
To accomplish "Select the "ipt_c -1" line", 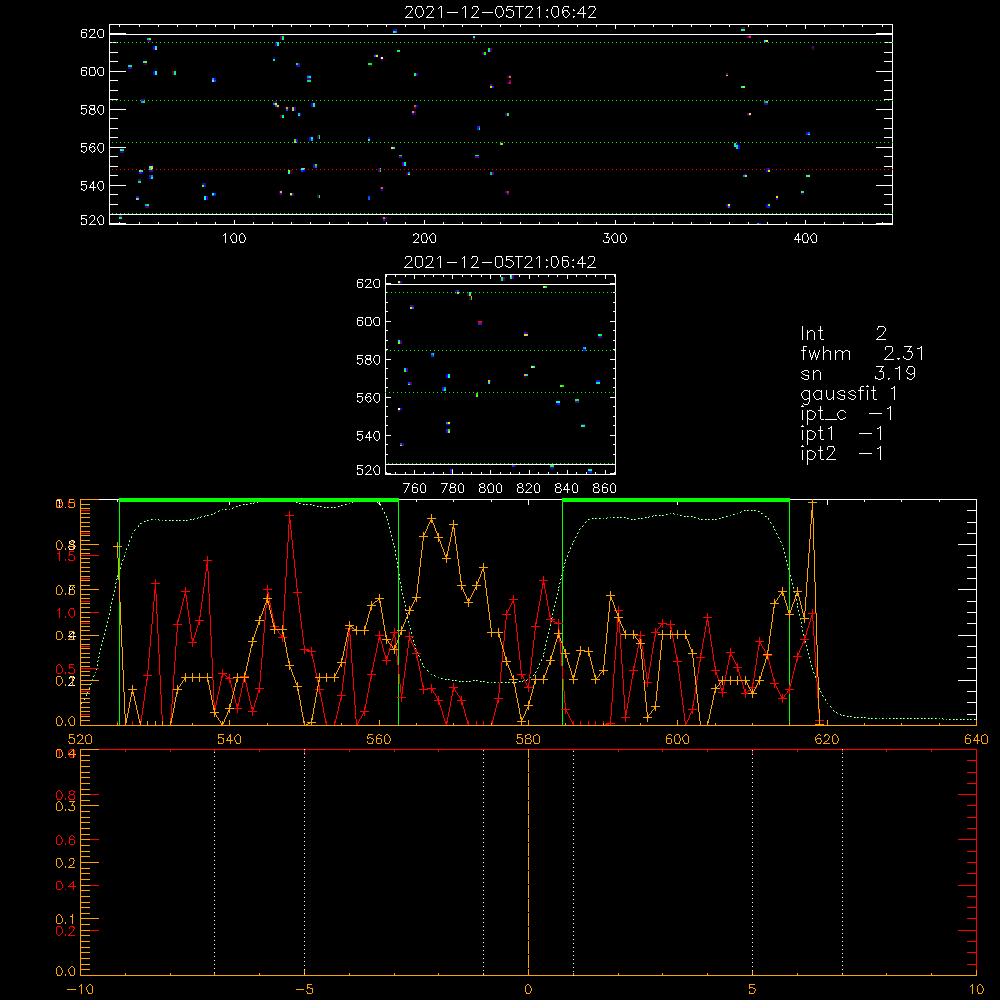I will (846, 414).
